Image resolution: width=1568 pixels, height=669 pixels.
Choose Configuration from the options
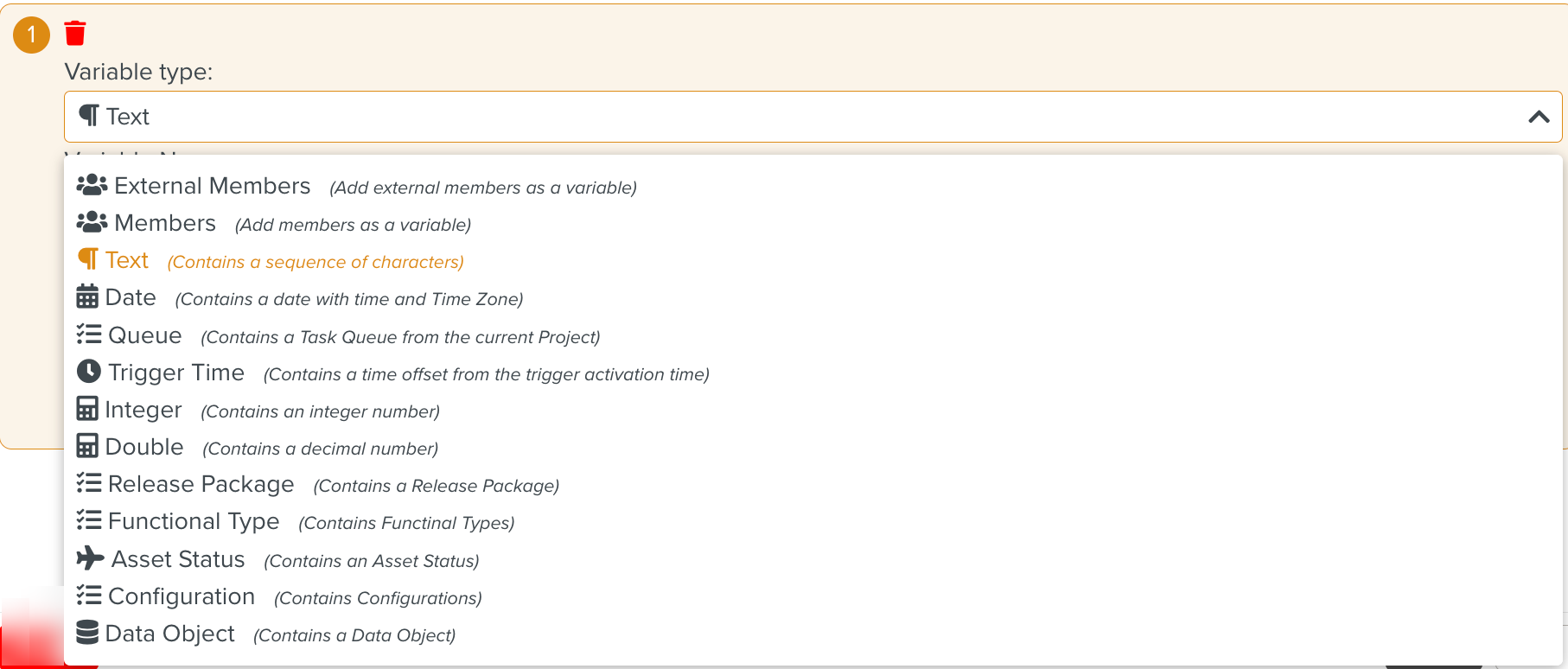(181, 596)
